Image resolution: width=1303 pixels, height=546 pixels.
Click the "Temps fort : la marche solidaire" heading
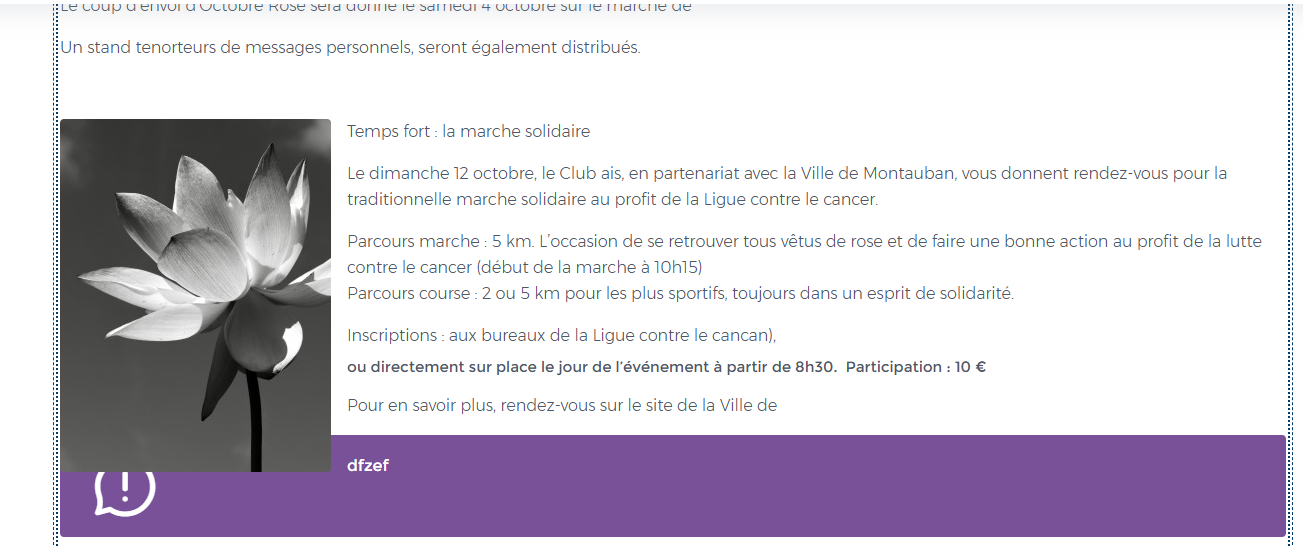tap(468, 131)
